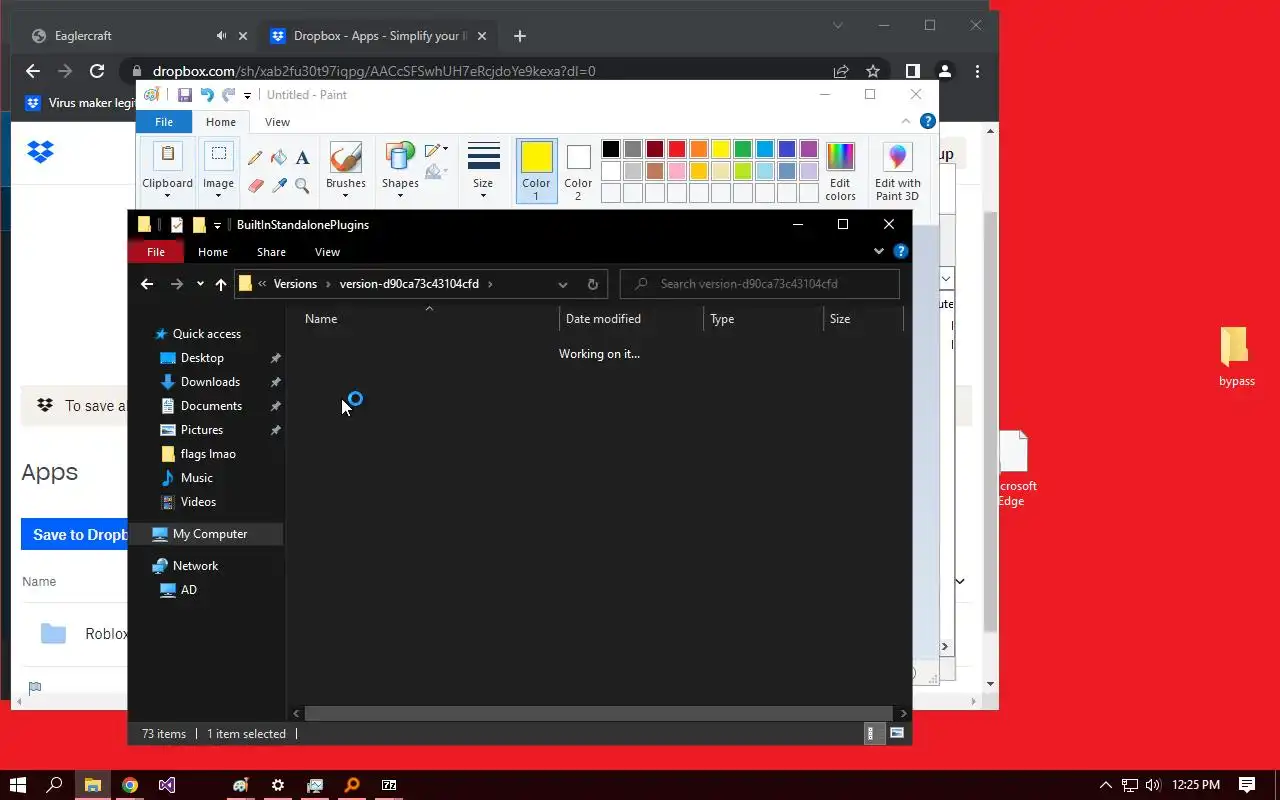Expand the address bar history dropdown
1280x800 pixels.
tap(563, 284)
